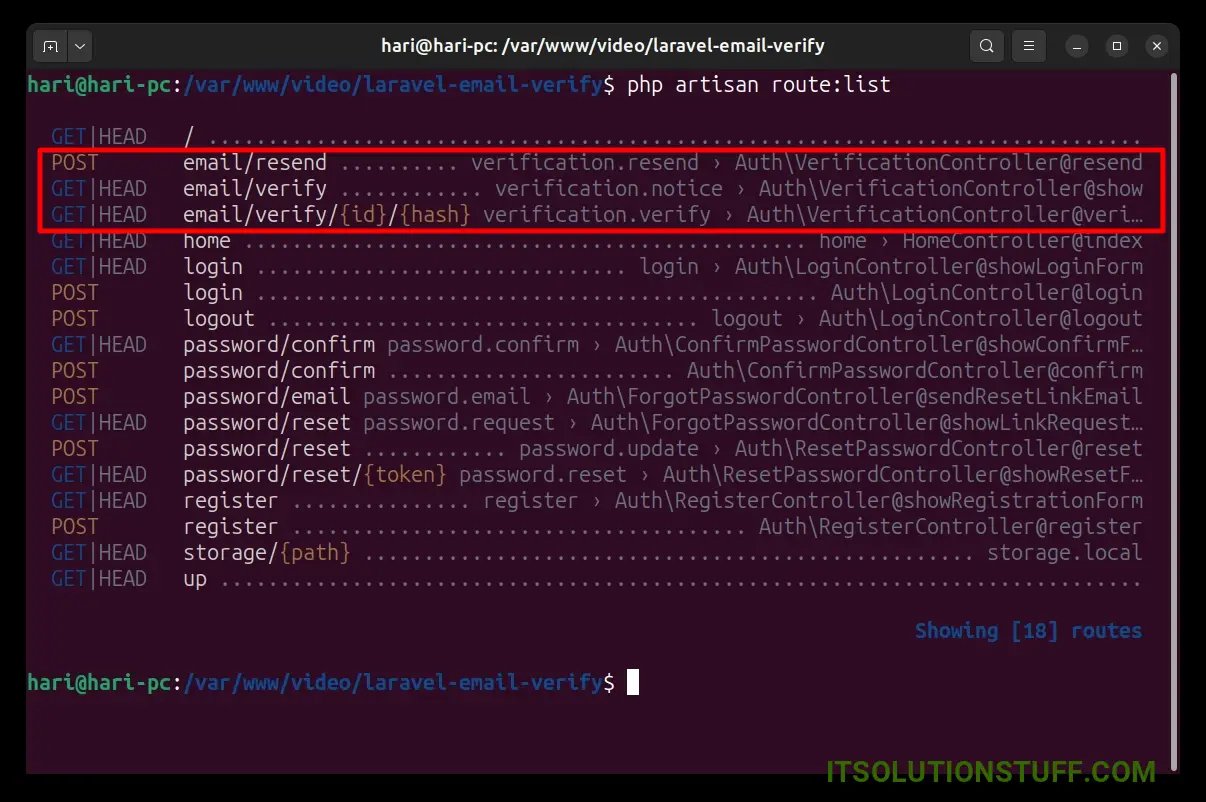Click the 'php artisan route:list' command text
The image size is (1206, 802).
click(x=758, y=85)
